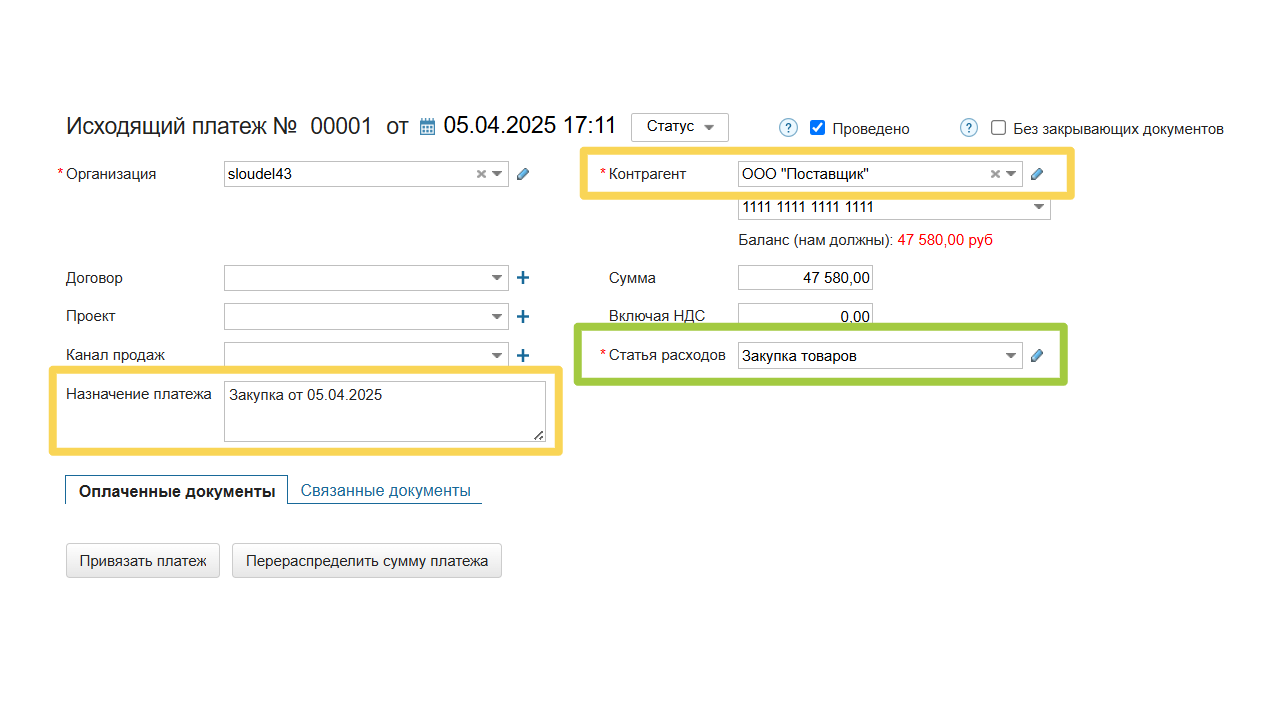Add a new Проект with the plus icon
The height and width of the screenshot is (720, 1280).
coord(522,317)
